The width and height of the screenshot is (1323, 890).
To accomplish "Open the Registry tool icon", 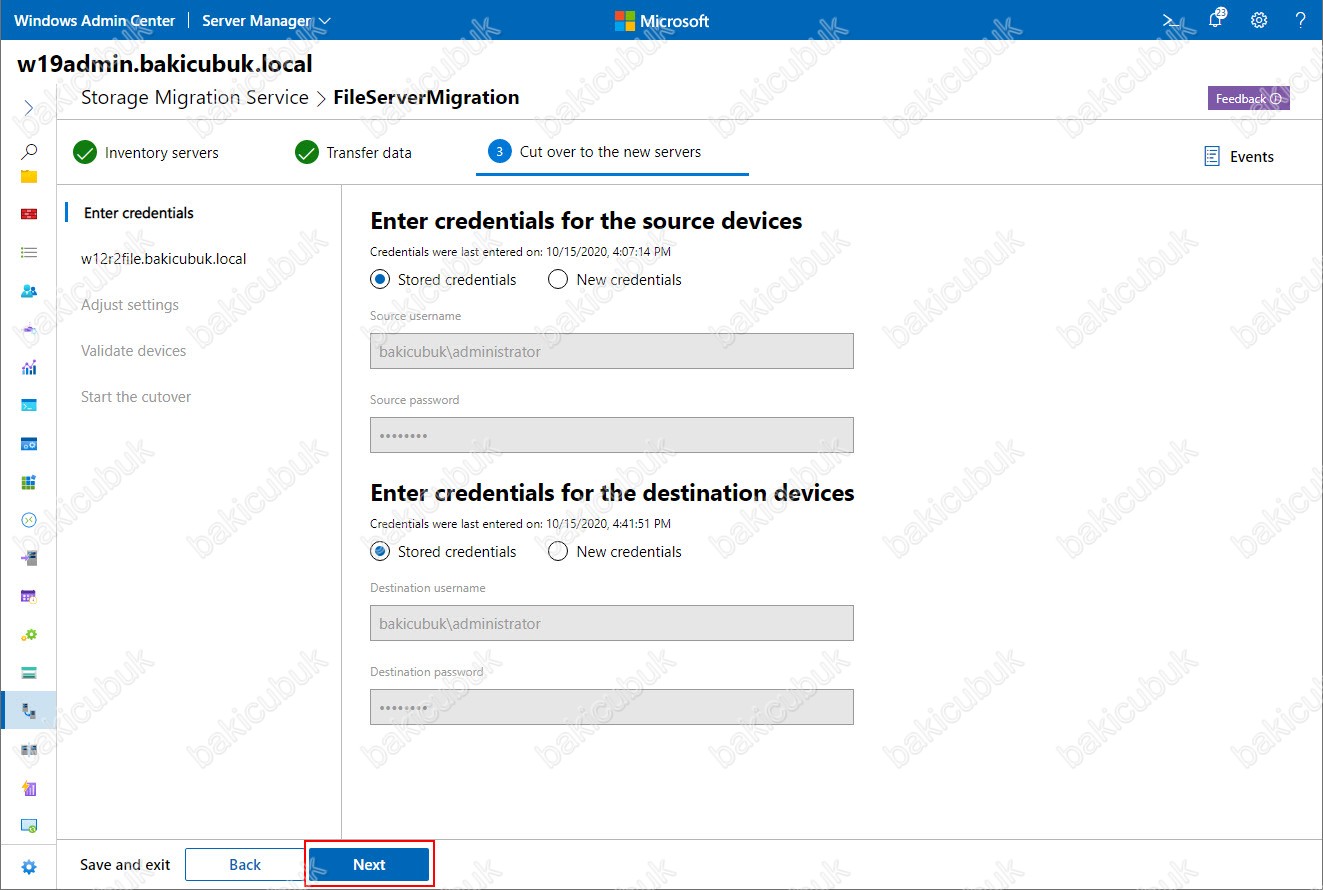I will tap(29, 482).
